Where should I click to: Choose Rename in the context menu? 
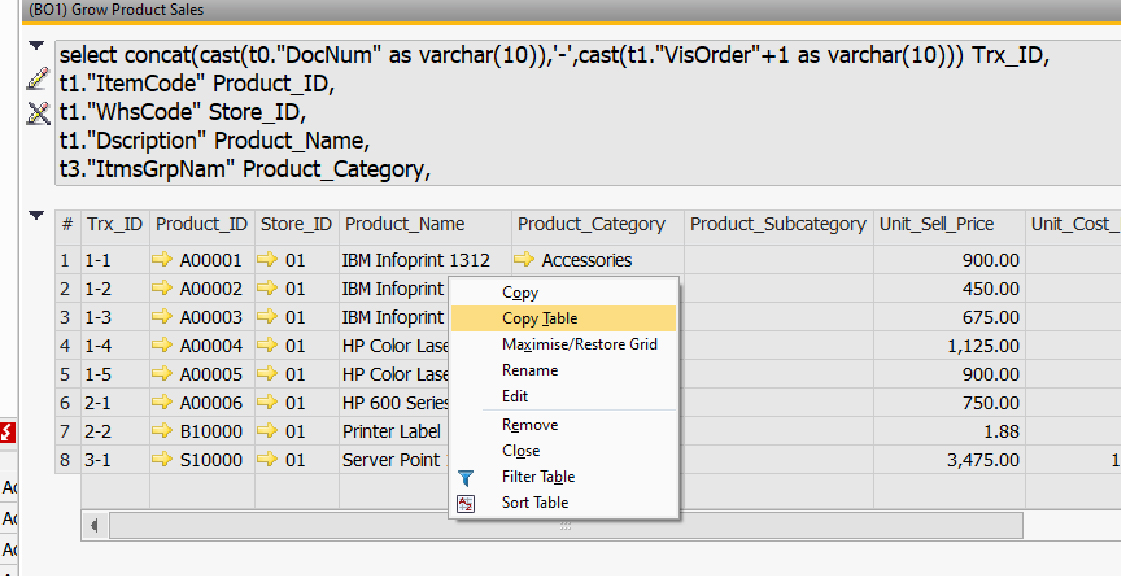click(530, 370)
